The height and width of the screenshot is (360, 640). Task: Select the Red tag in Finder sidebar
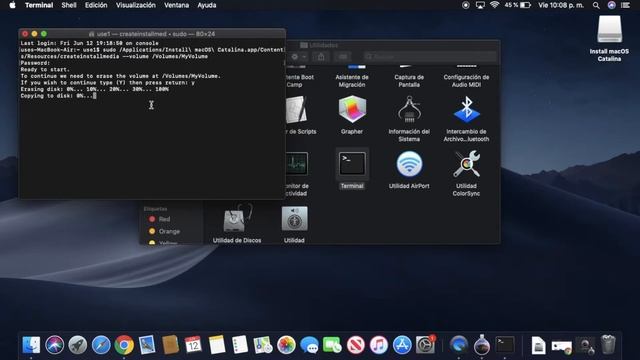click(160, 219)
